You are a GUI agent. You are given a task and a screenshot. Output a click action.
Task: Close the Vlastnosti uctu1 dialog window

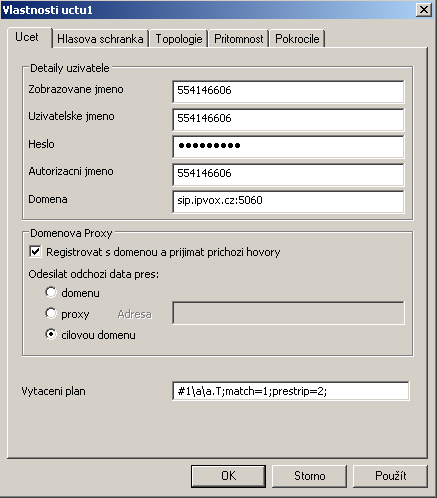[424, 10]
